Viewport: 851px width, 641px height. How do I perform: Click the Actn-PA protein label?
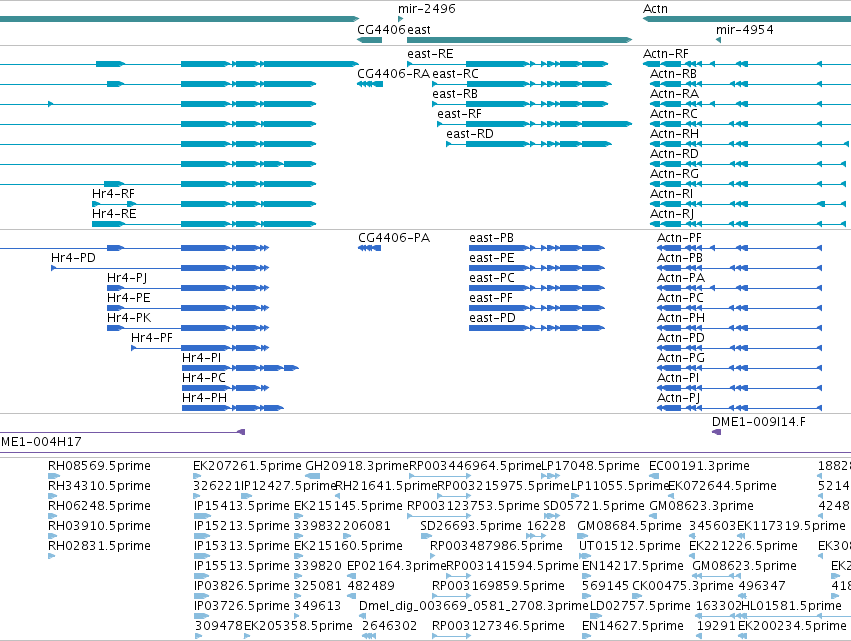click(x=681, y=278)
